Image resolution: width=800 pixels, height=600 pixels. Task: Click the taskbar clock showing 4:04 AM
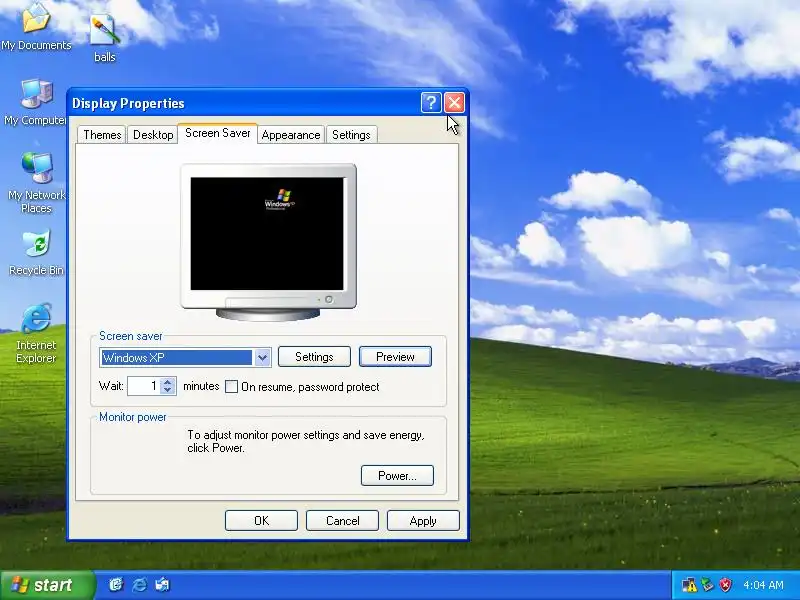tap(763, 585)
